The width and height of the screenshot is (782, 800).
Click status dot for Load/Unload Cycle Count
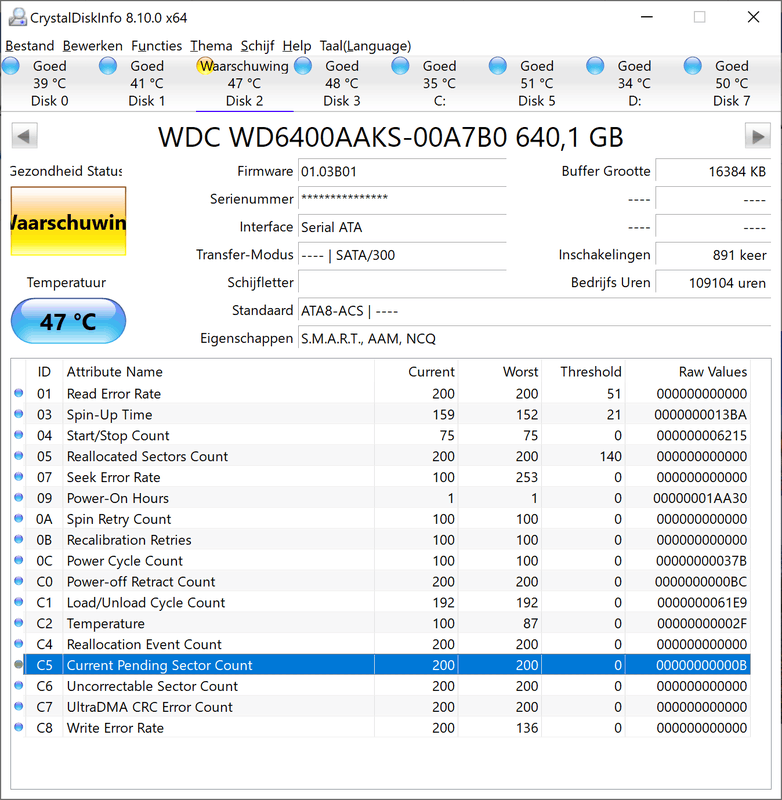[x=19, y=602]
